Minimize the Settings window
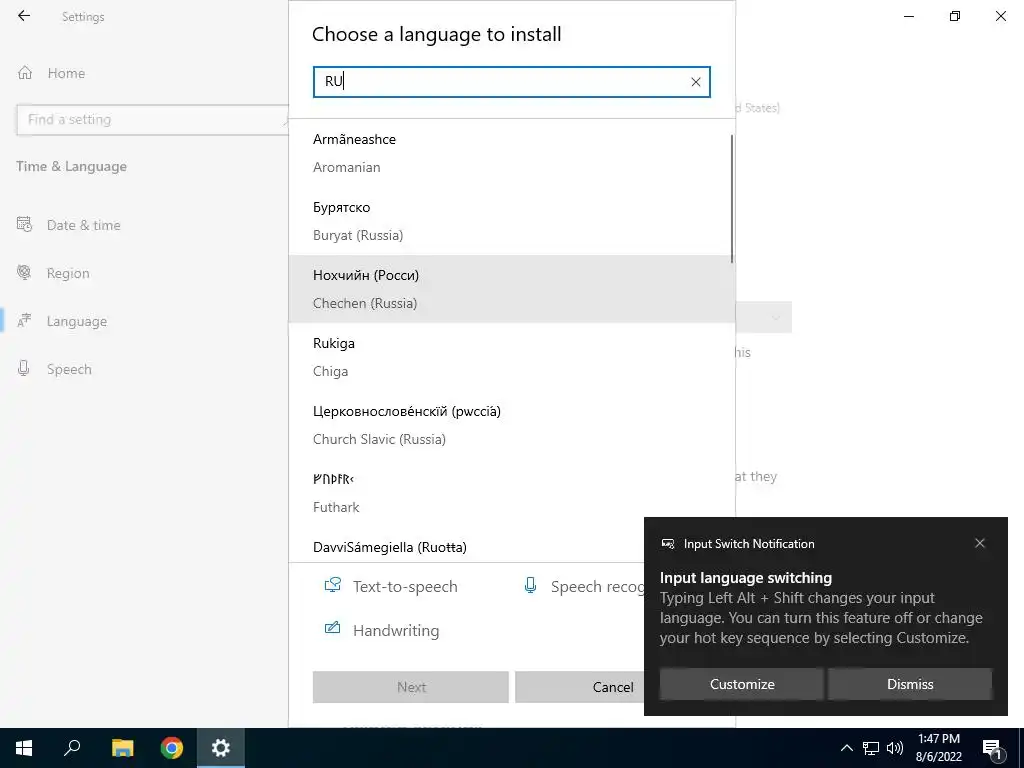Viewport: 1024px width, 768px height. point(909,16)
